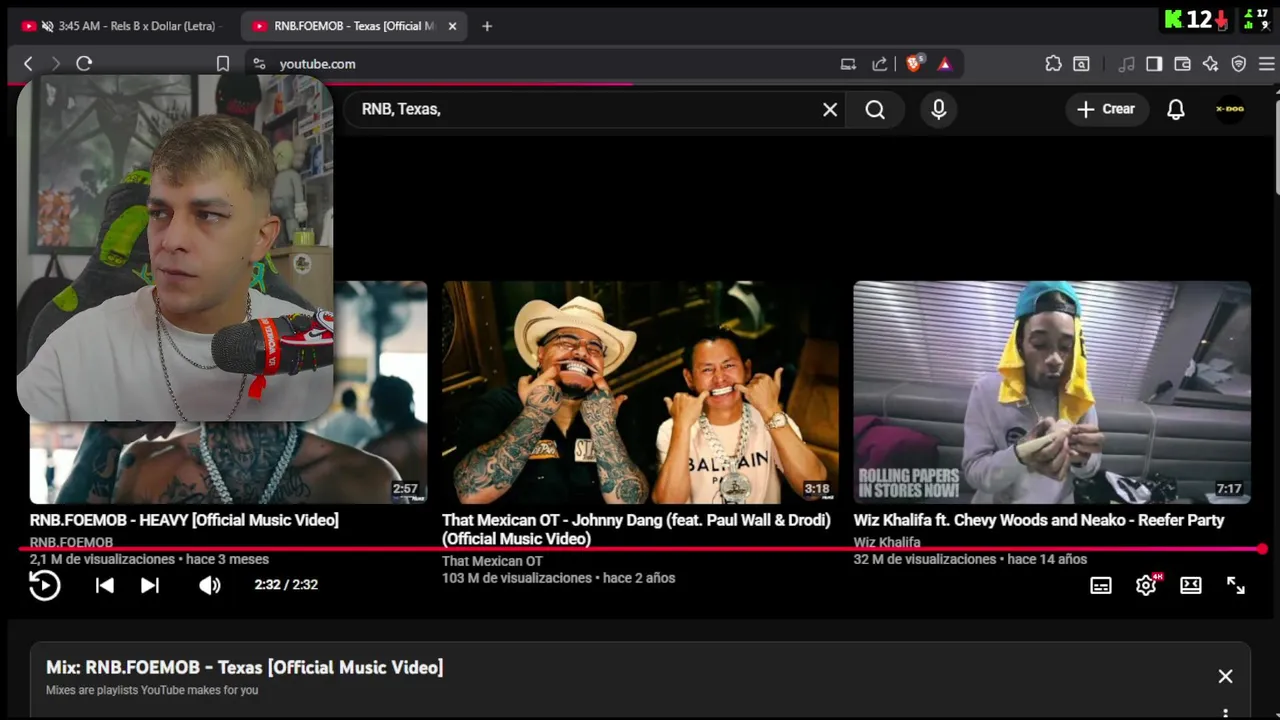Viewport: 1280px width, 720px height.
Task: Open the browser hamburger main menu
Action: (1266, 64)
